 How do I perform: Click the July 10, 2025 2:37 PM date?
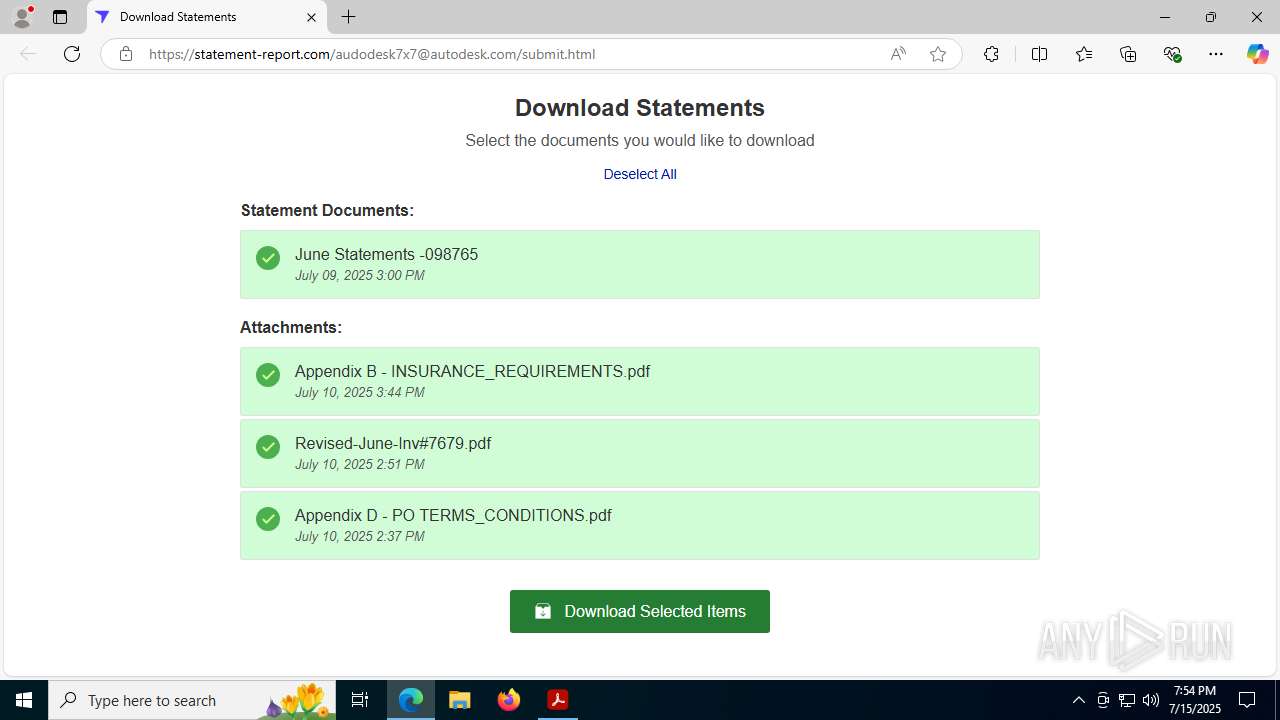point(359,536)
